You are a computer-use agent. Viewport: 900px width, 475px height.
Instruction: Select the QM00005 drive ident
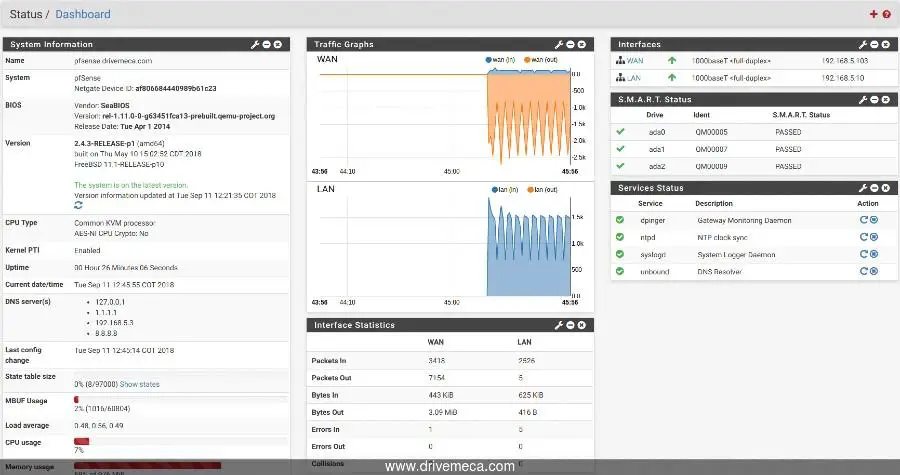pyautogui.click(x=711, y=132)
